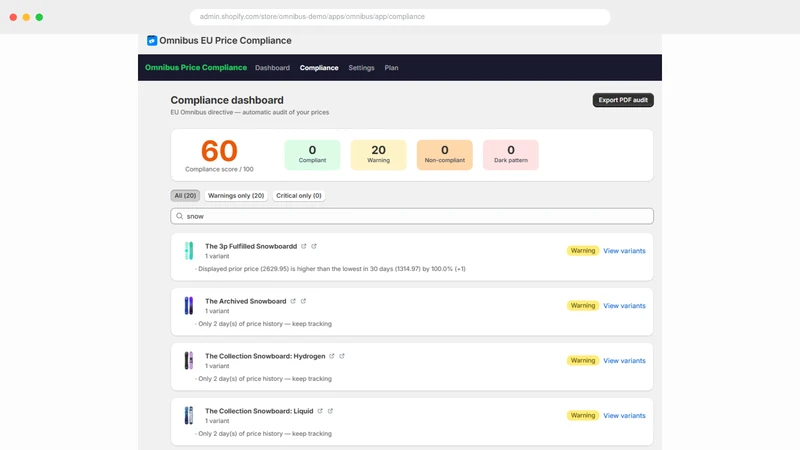This screenshot has width=800, height=450.
Task: Click the green Compliant count card
Action: [312, 155]
